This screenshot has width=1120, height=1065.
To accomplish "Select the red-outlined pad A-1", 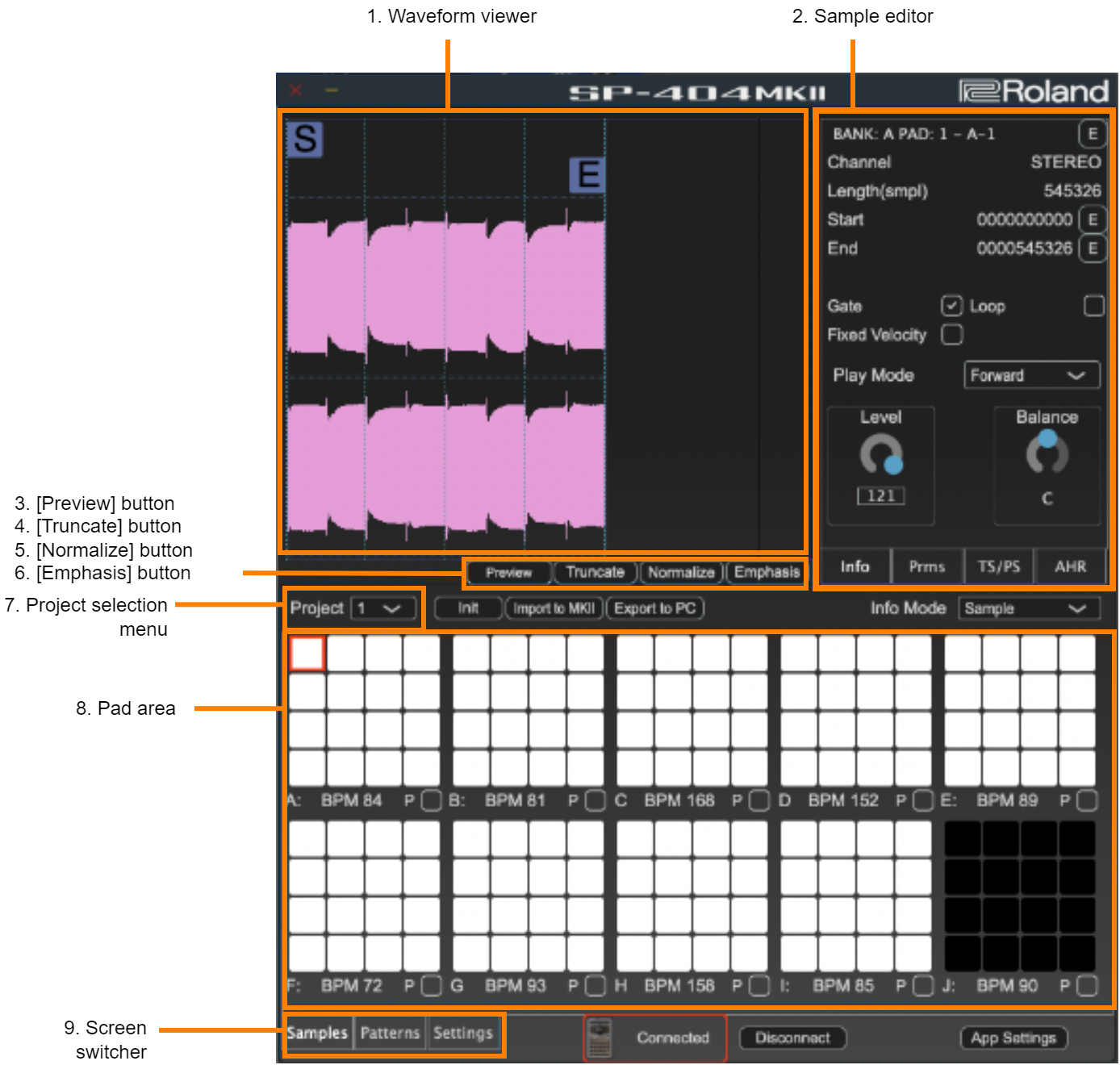I will click(307, 654).
